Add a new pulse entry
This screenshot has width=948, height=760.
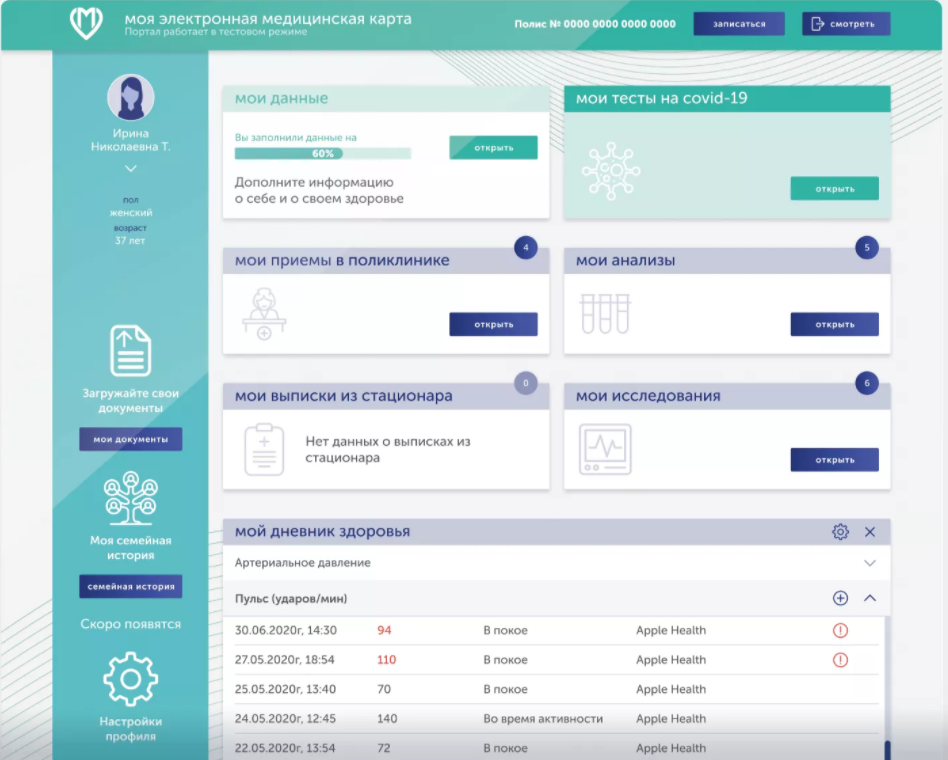[840, 598]
